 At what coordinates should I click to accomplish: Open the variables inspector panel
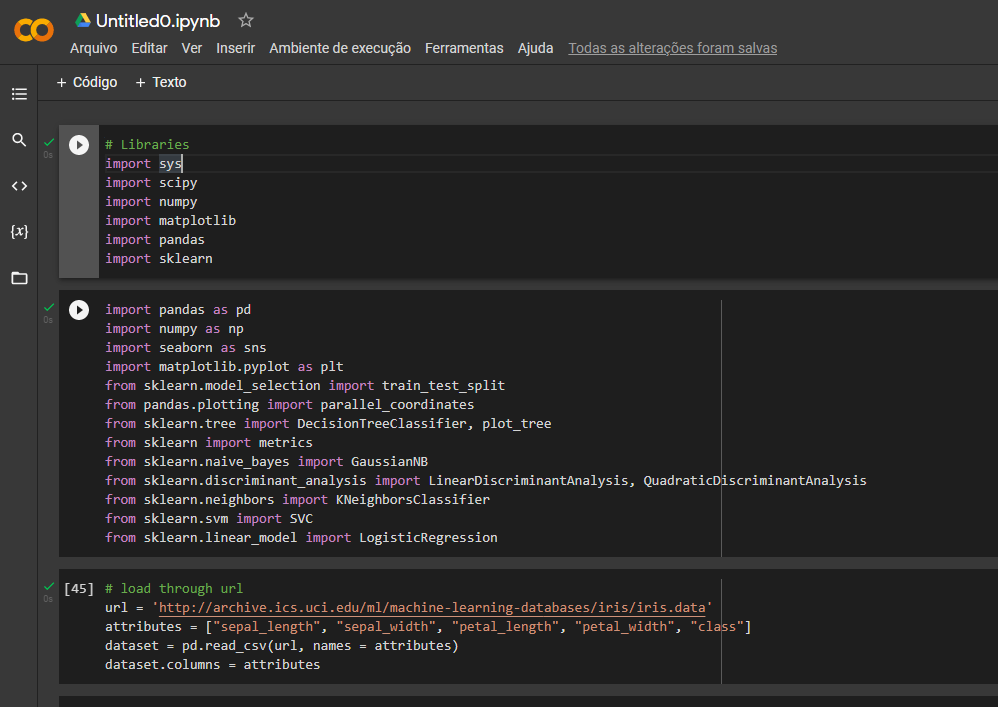pyautogui.click(x=18, y=231)
